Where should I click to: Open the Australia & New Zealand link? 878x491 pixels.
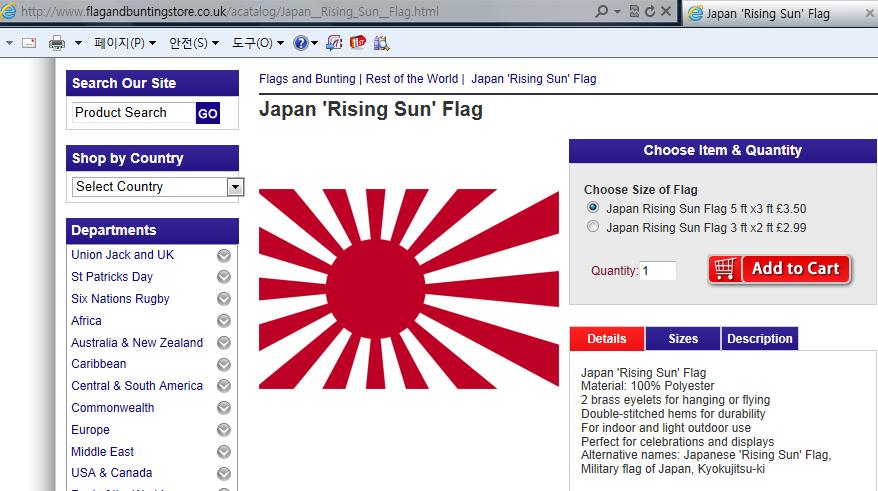tap(137, 343)
